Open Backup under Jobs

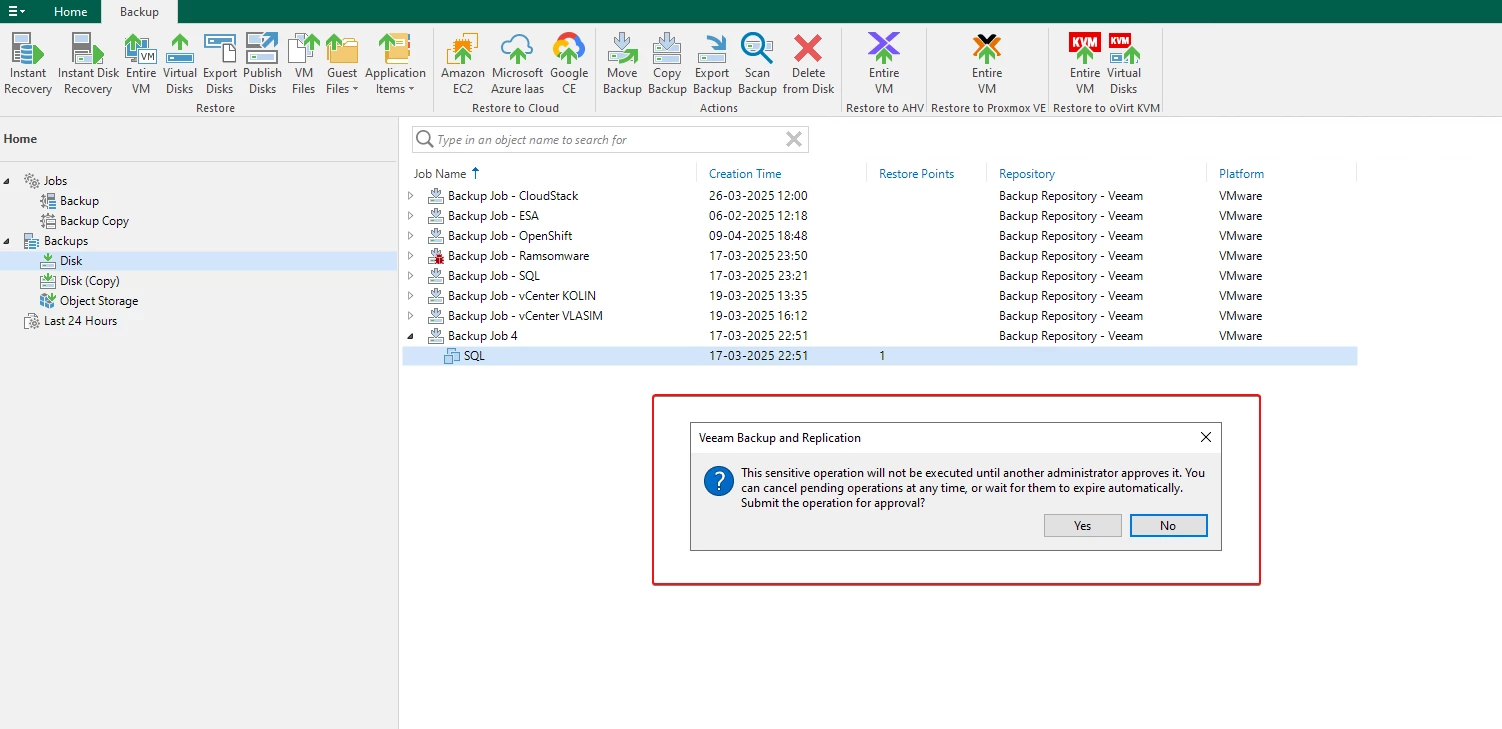[x=79, y=201]
